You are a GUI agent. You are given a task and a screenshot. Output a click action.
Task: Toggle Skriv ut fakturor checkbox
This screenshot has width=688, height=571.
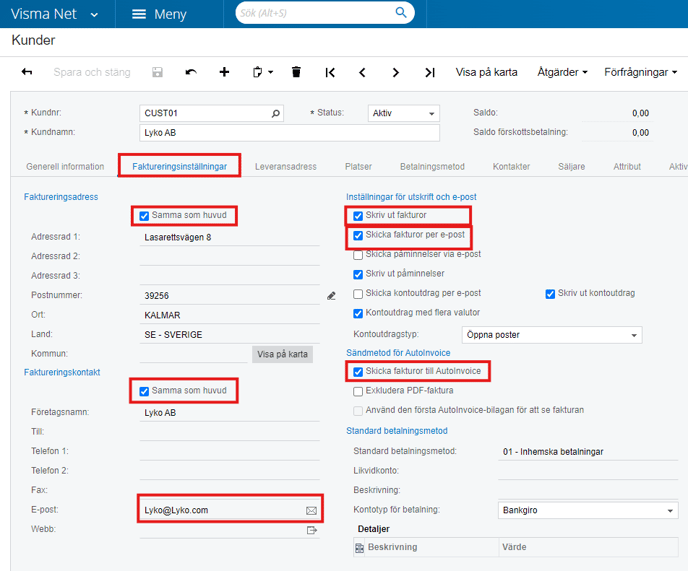point(358,216)
